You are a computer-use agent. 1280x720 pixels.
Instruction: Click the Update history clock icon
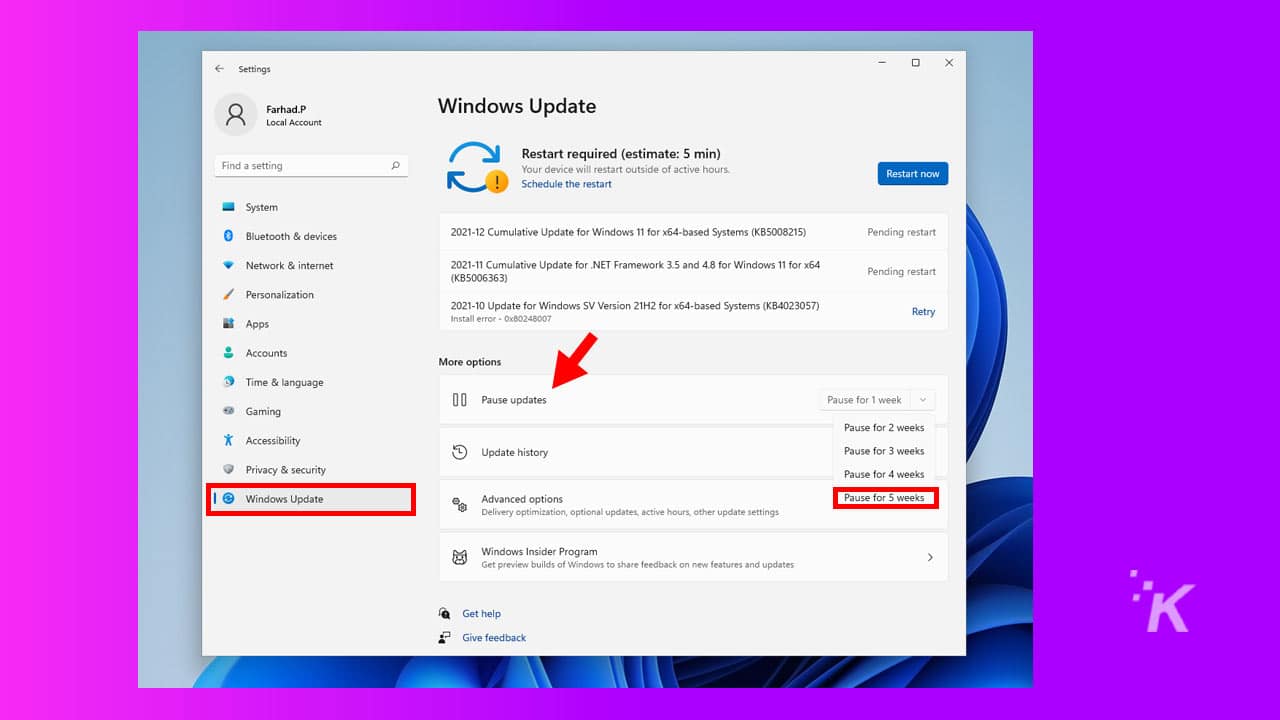point(460,452)
